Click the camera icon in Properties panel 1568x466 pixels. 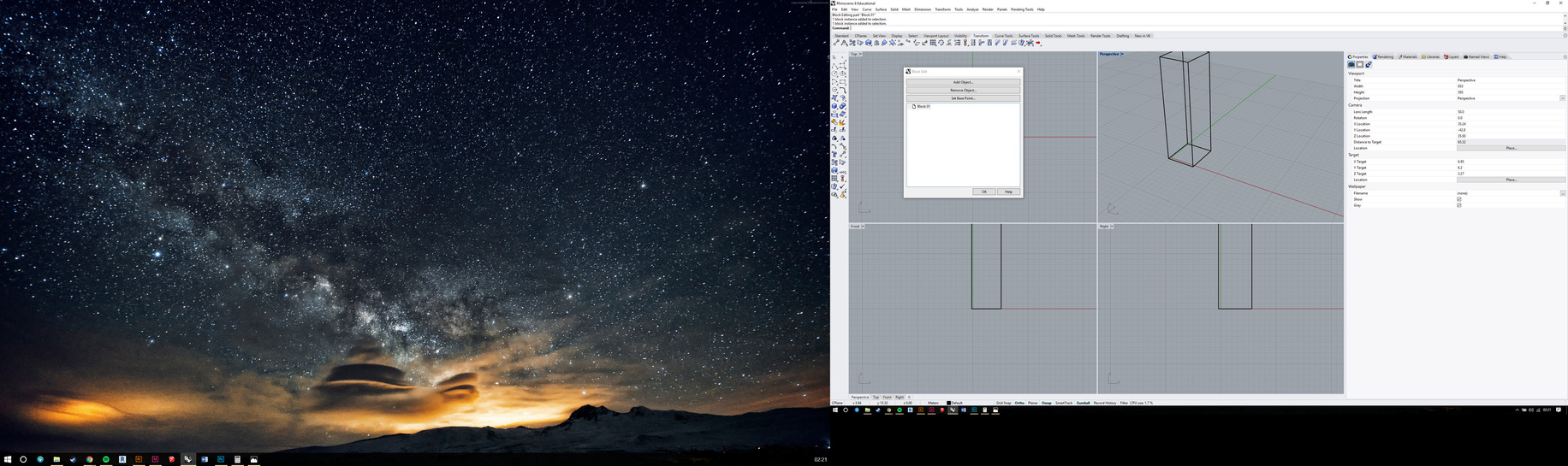(1351, 65)
